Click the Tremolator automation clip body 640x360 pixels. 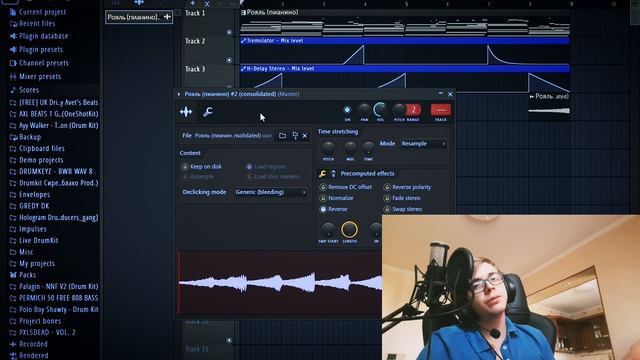(405, 55)
